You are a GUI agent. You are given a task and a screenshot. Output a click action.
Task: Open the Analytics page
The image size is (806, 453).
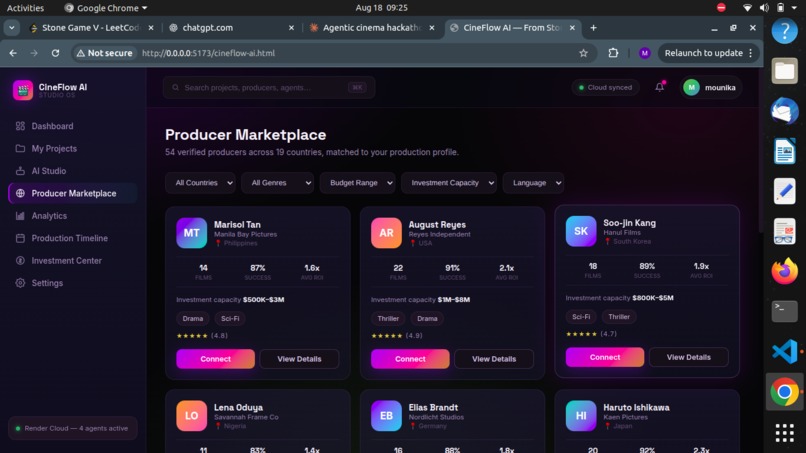click(72, 216)
